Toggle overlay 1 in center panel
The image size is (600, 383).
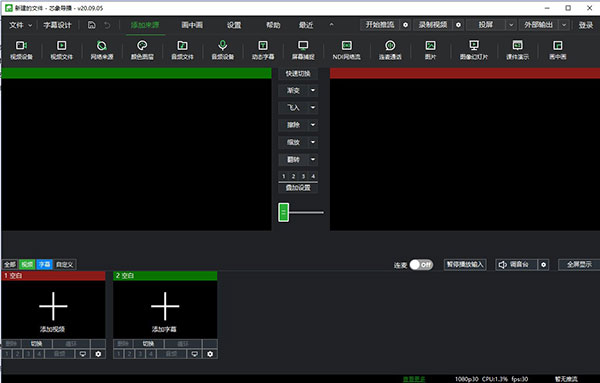(x=284, y=176)
